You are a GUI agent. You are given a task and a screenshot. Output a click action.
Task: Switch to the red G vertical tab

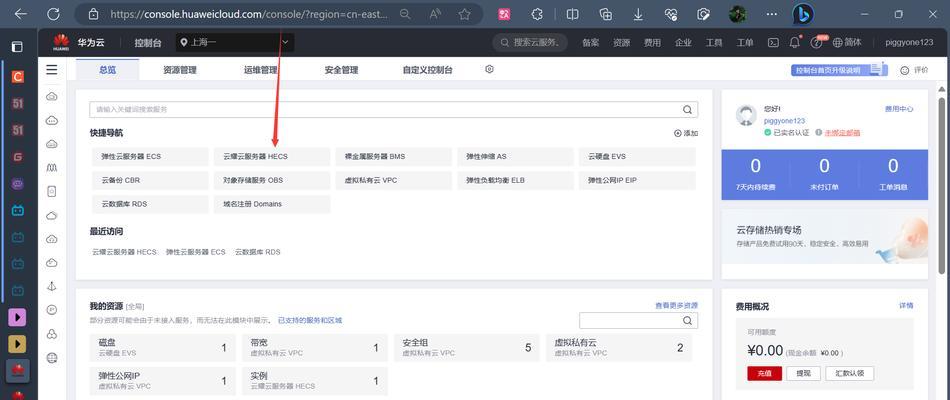(18, 157)
